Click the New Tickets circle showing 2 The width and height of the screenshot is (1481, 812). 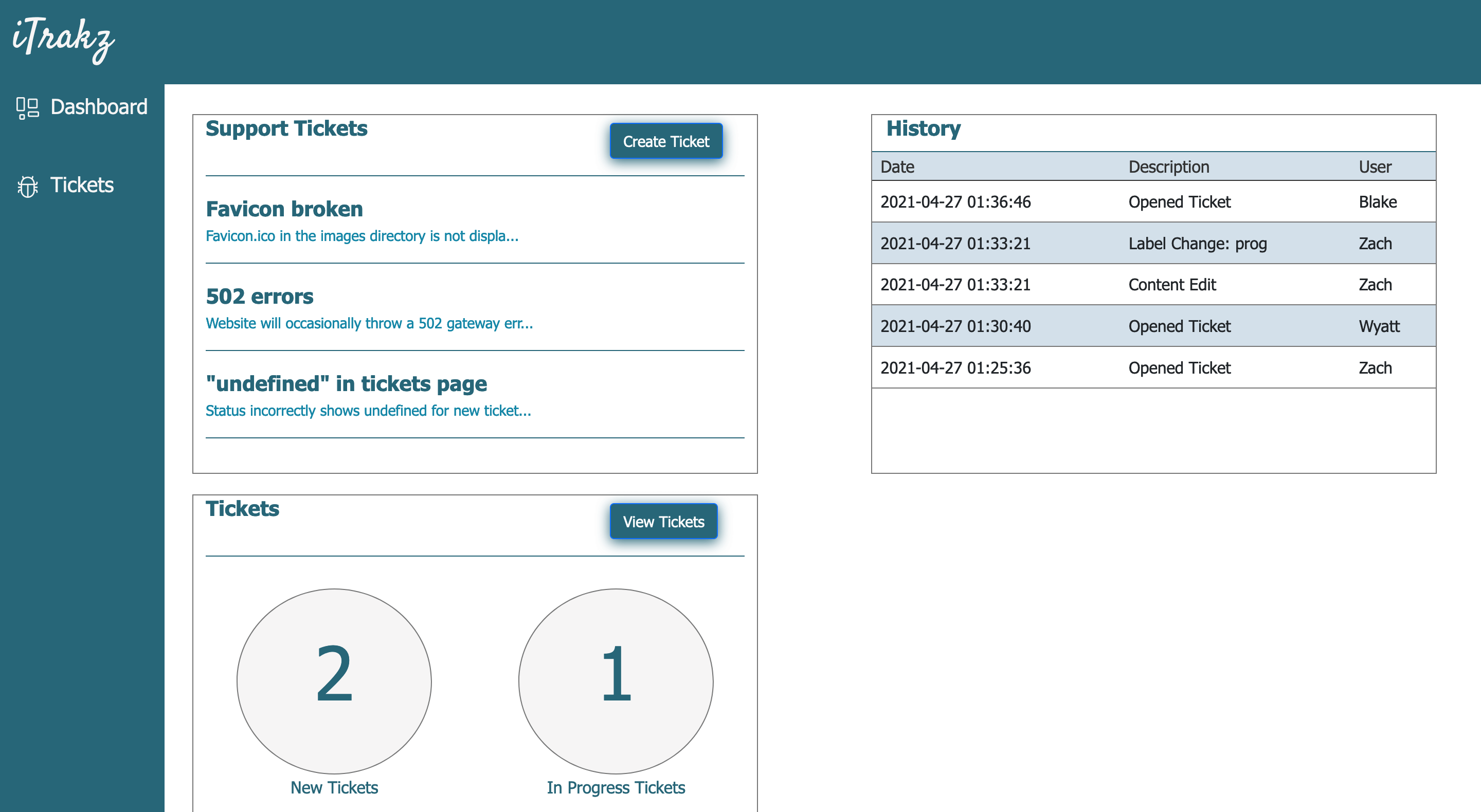tap(334, 681)
